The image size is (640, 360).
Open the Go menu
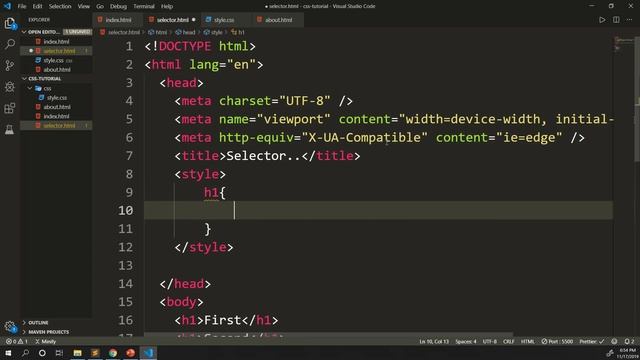[x=100, y=6]
